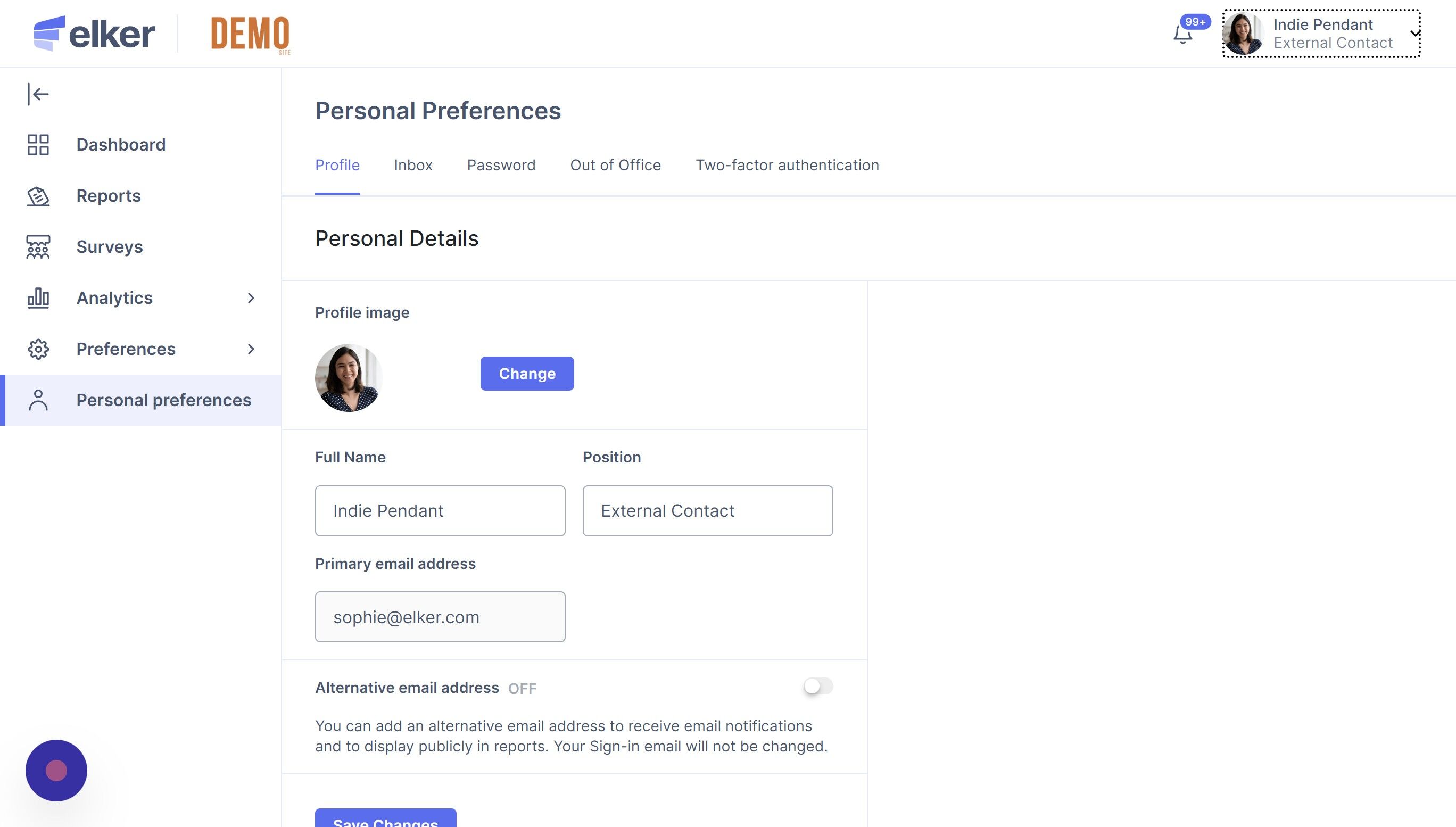Click the Preferences gear icon
Screen dimensions: 1456x827
(x=38, y=349)
